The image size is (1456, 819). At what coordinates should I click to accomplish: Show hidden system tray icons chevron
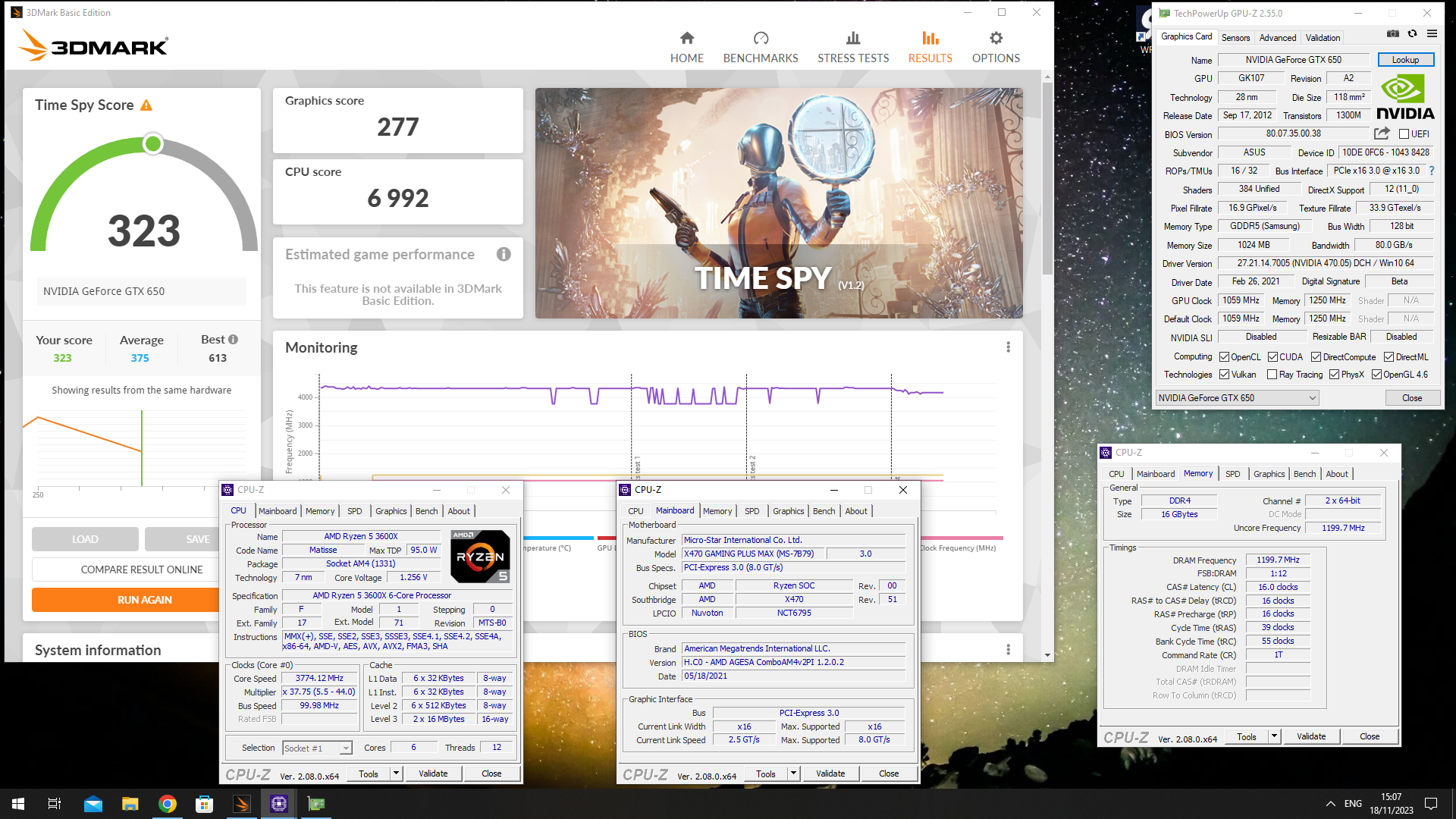(x=1330, y=804)
